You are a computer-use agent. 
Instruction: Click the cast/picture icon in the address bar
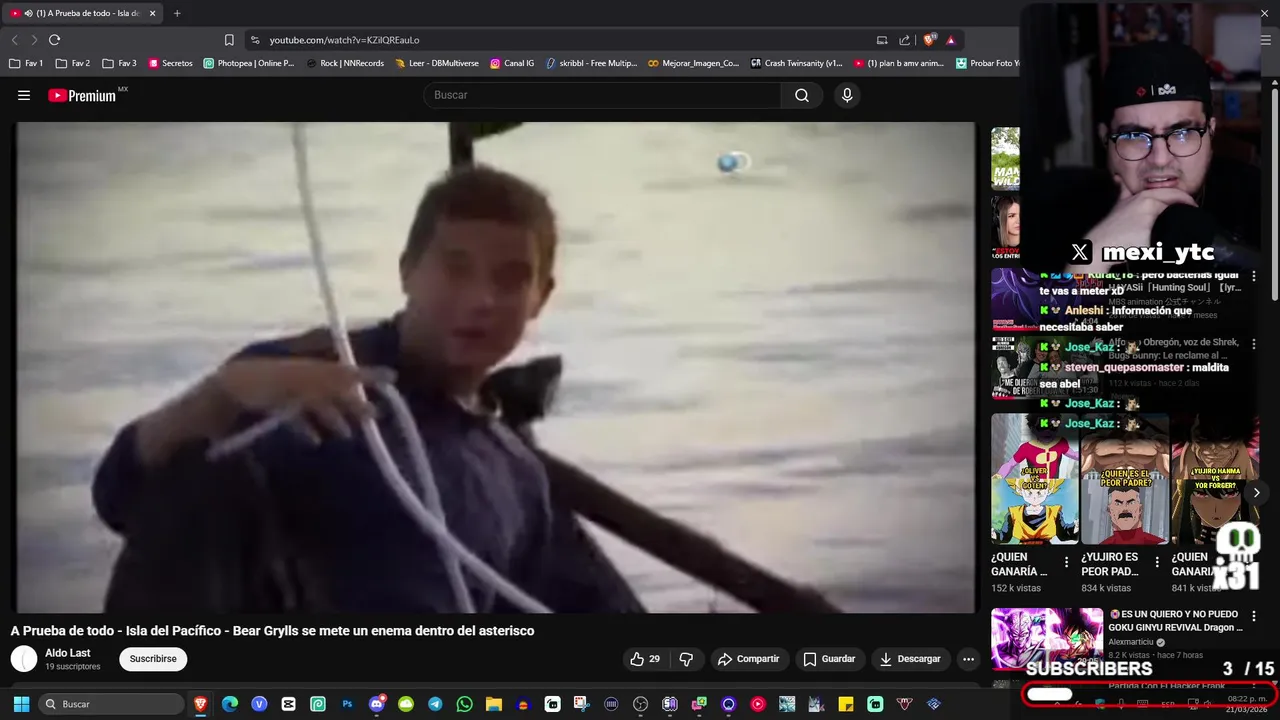tap(882, 40)
